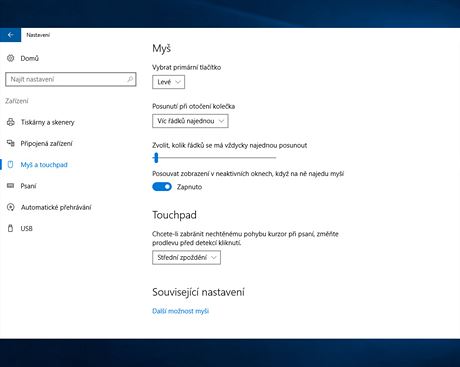Open Připojená zařízení section
This screenshot has width=460, height=367.
click(46, 144)
